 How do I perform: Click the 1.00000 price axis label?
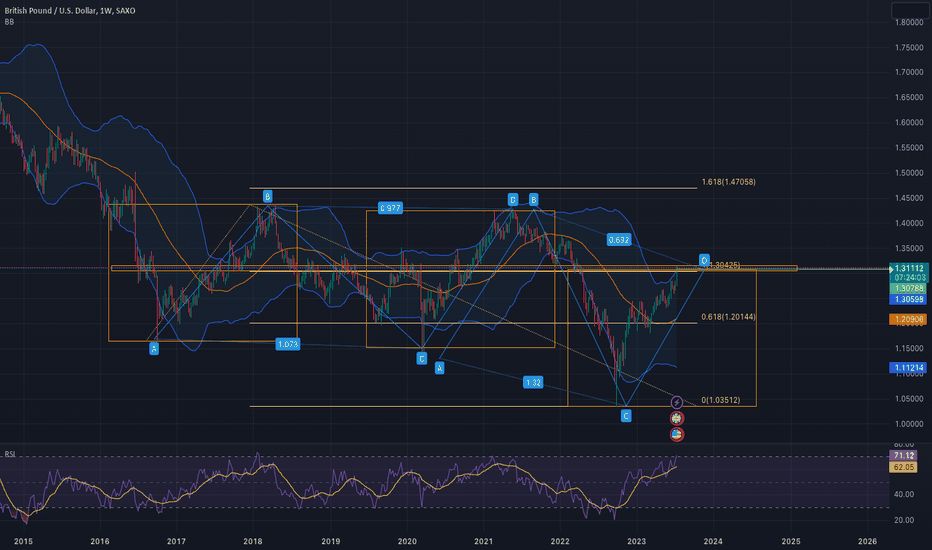point(909,424)
